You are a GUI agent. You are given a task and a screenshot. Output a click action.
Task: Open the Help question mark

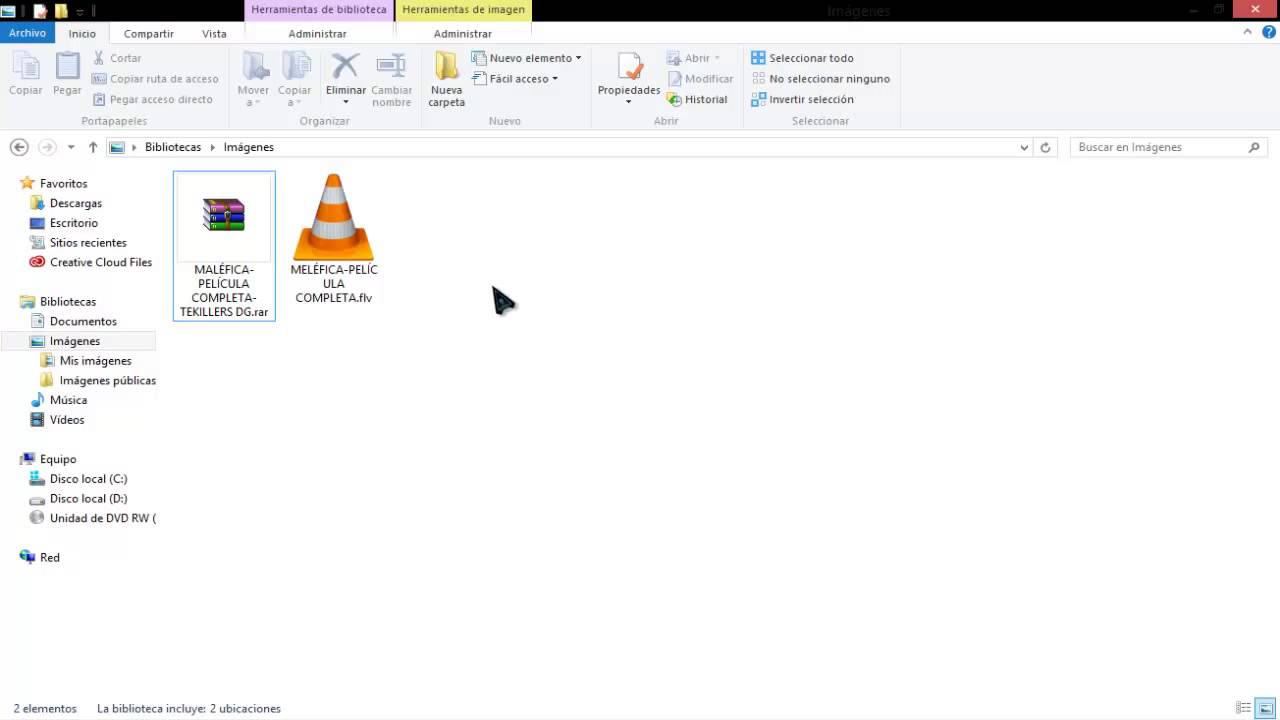[1267, 32]
